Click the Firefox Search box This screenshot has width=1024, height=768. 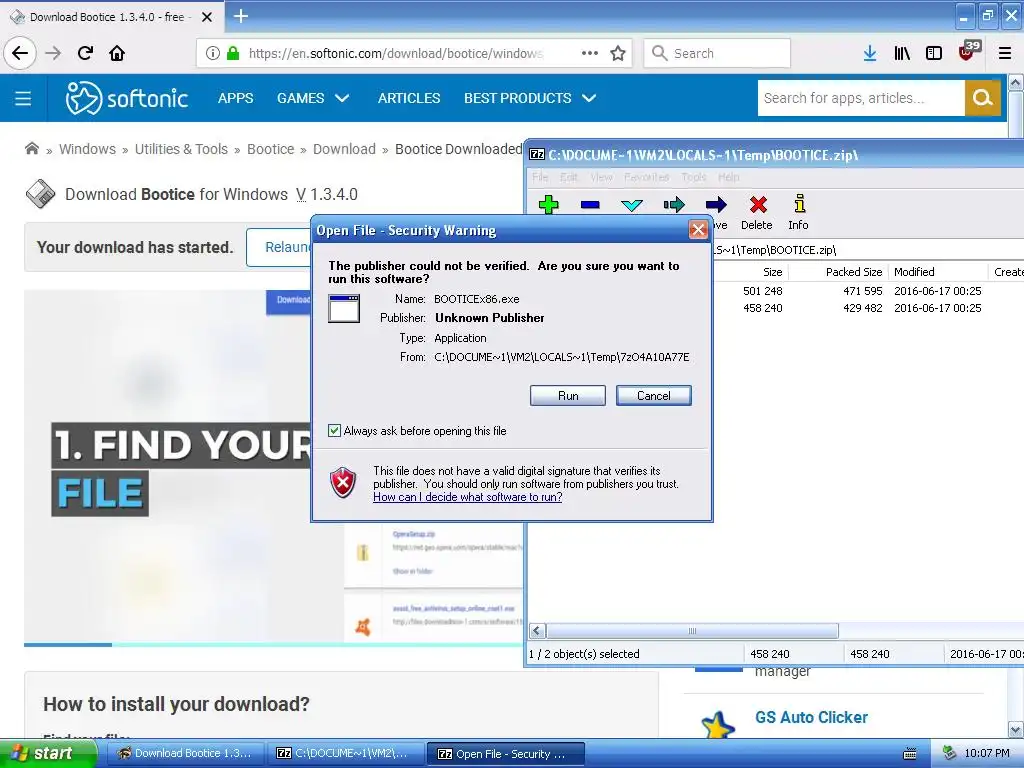717,53
